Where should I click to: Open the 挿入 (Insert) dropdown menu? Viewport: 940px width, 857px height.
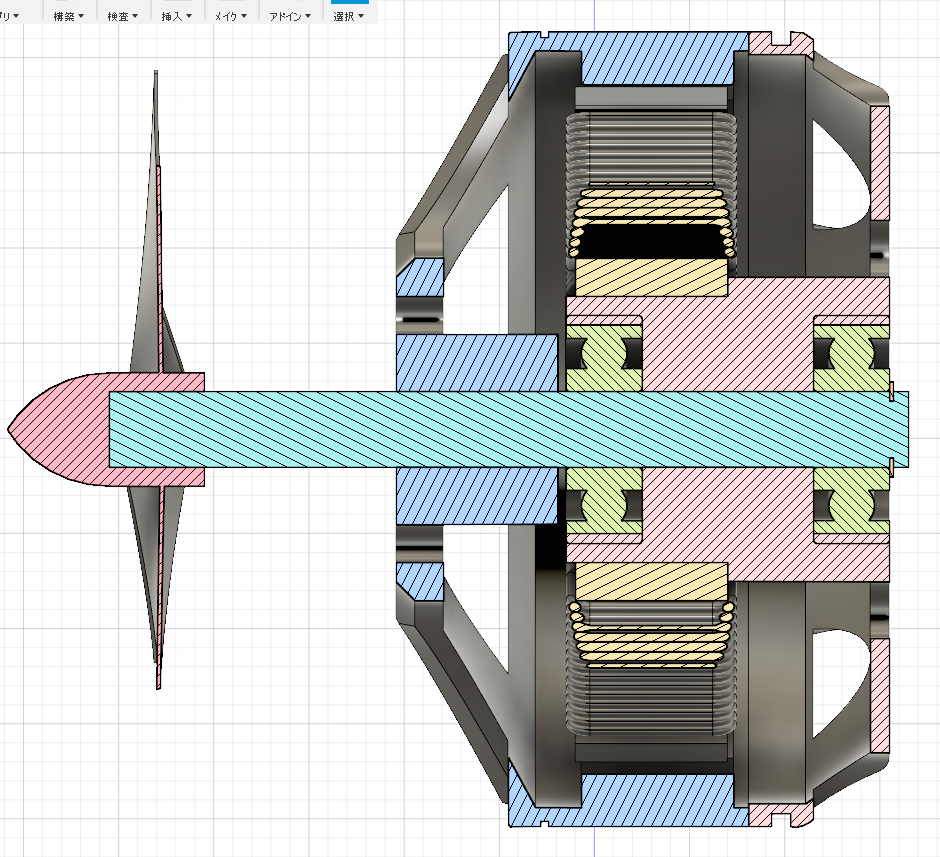point(176,16)
